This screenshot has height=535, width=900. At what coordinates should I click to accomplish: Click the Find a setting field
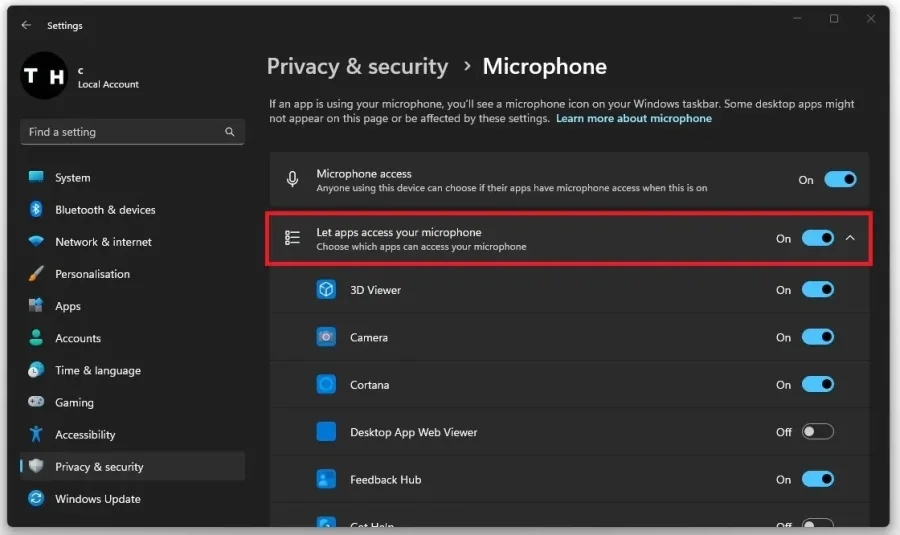click(x=133, y=132)
